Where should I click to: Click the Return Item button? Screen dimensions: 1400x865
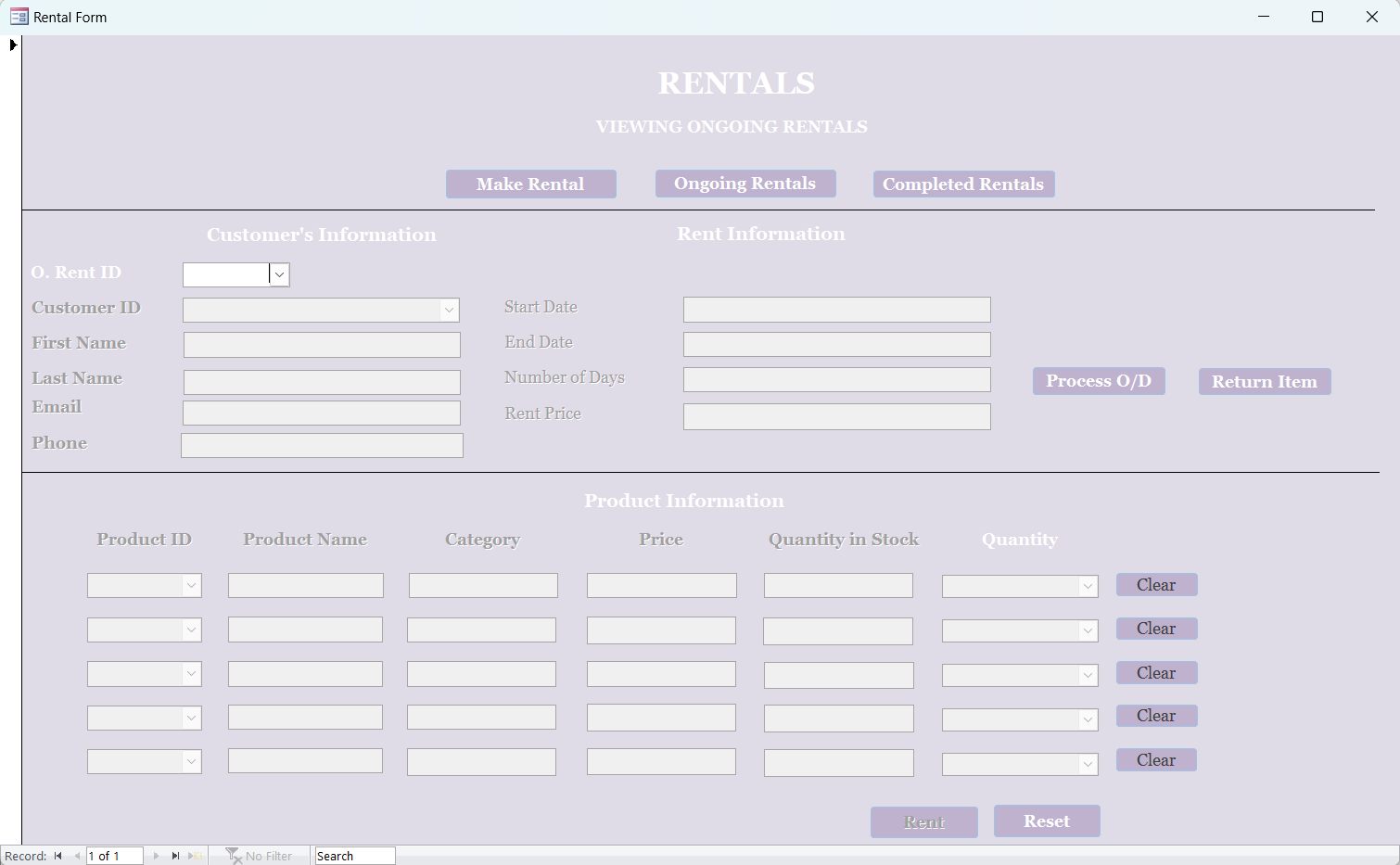(x=1265, y=382)
